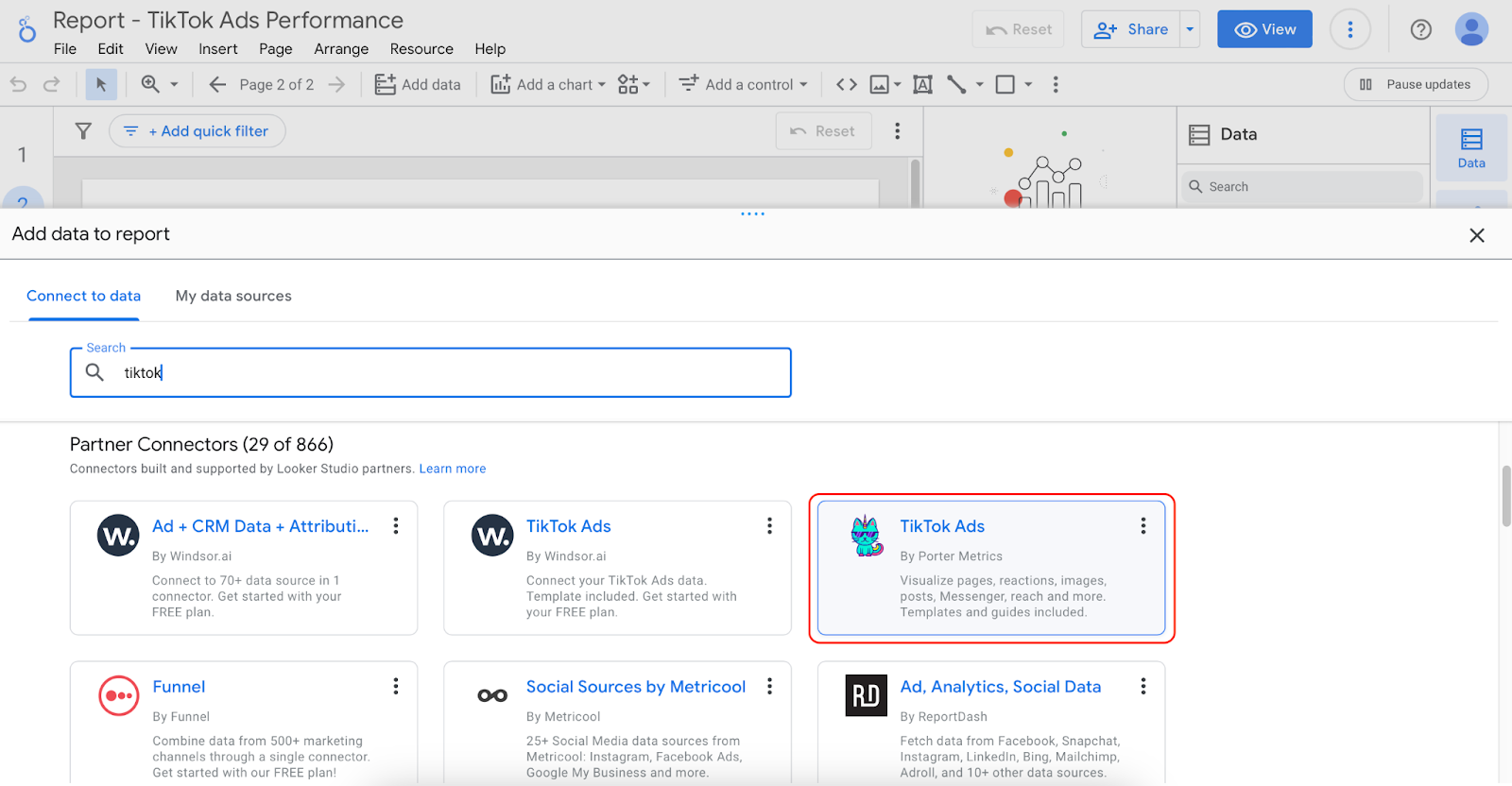The width and height of the screenshot is (1512, 786).
Task: Open the Add a chart menu
Action: (x=548, y=84)
